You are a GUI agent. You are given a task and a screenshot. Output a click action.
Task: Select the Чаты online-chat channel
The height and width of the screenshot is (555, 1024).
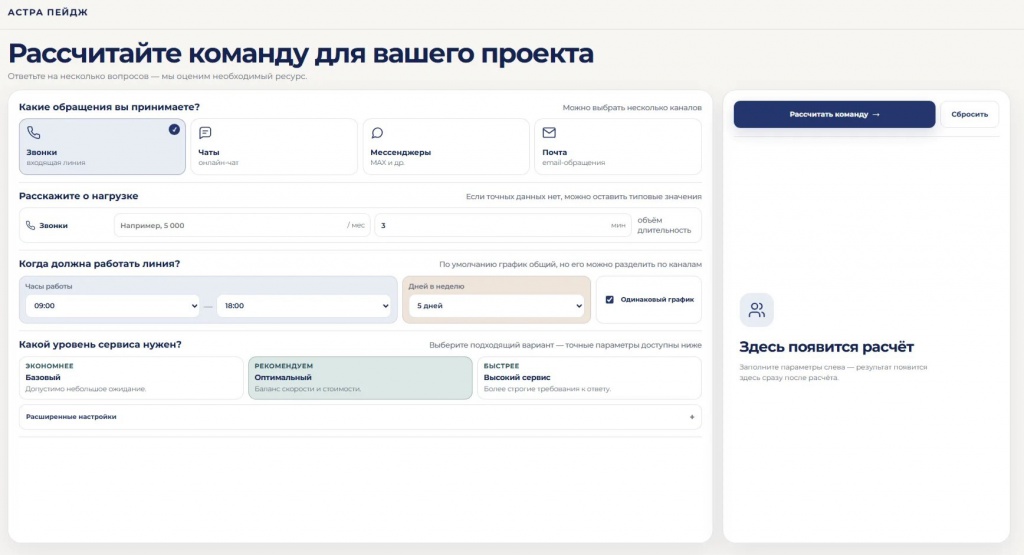click(x=274, y=146)
